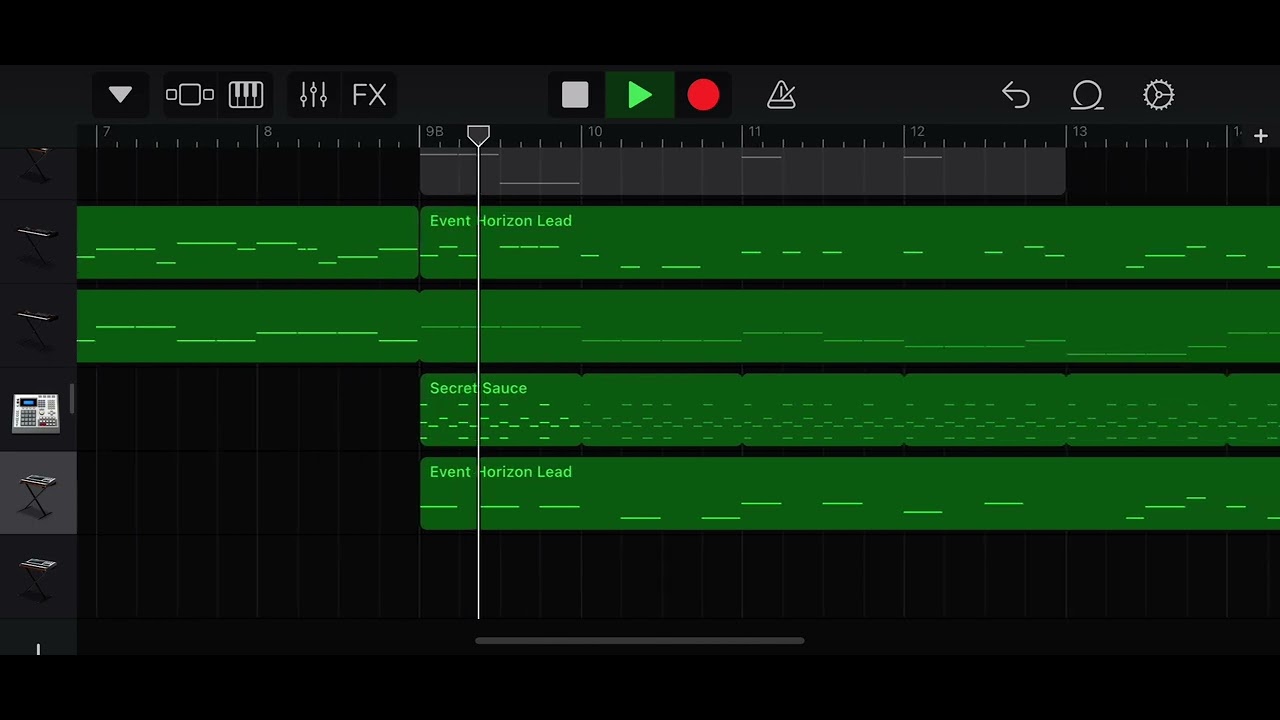1280x720 pixels.
Task: Undo the last action
Action: [x=1016, y=95]
